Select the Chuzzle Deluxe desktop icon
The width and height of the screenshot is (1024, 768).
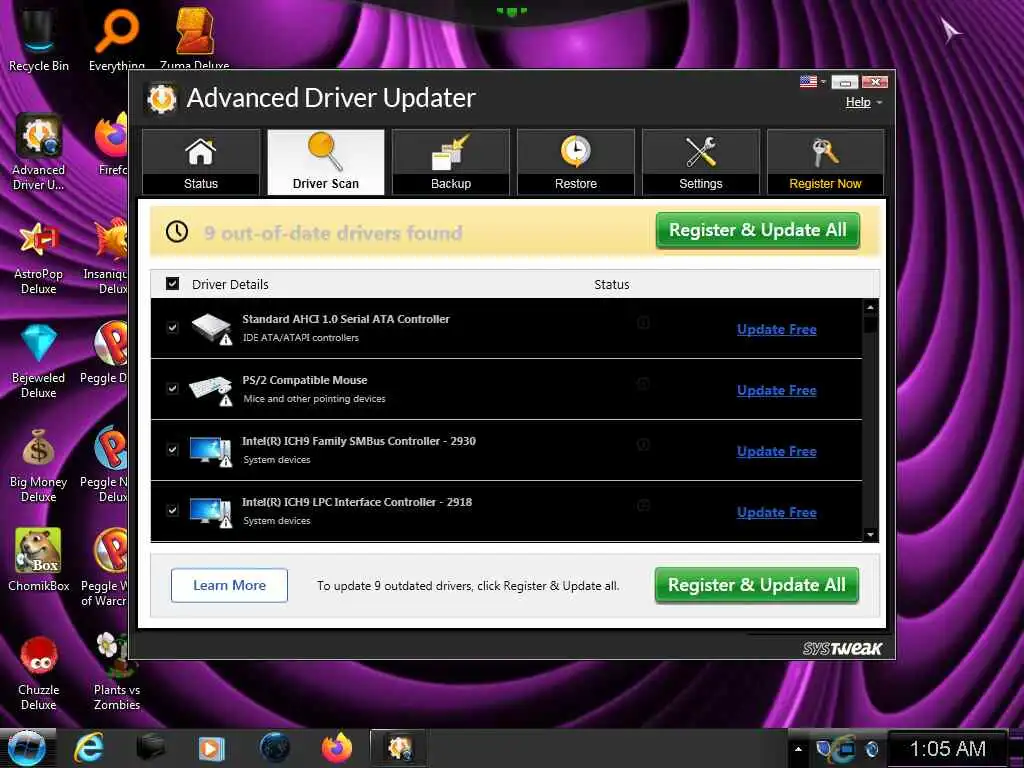pos(39,673)
